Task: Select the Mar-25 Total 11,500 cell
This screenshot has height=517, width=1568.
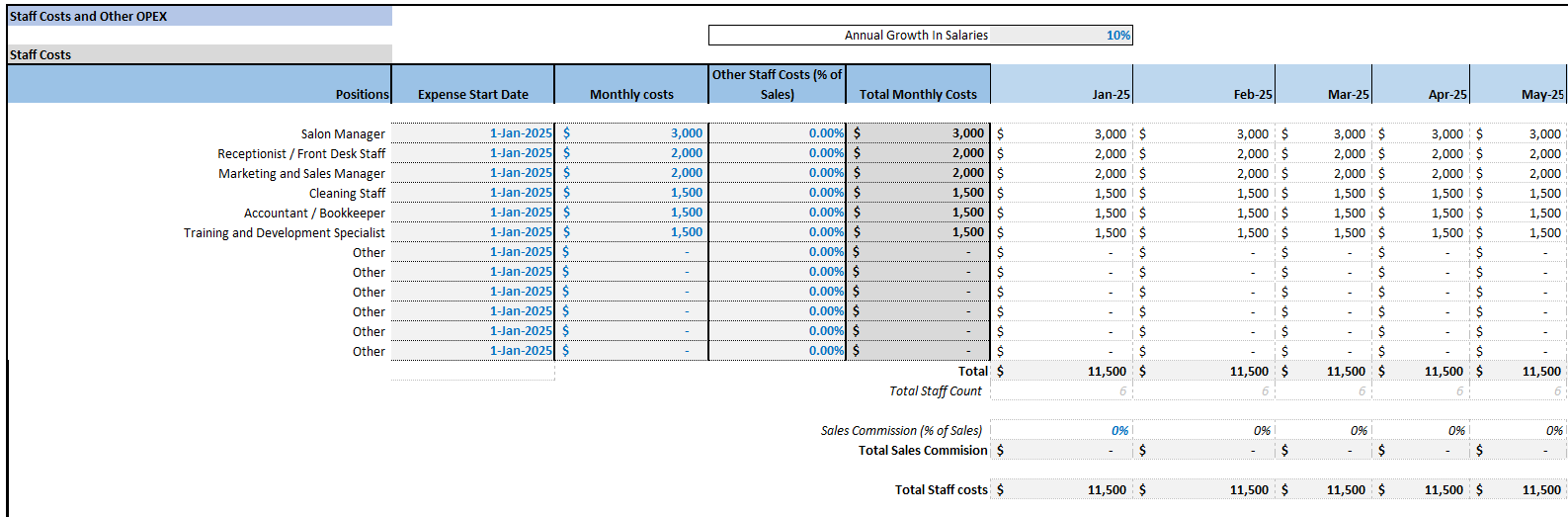Action: point(1324,371)
